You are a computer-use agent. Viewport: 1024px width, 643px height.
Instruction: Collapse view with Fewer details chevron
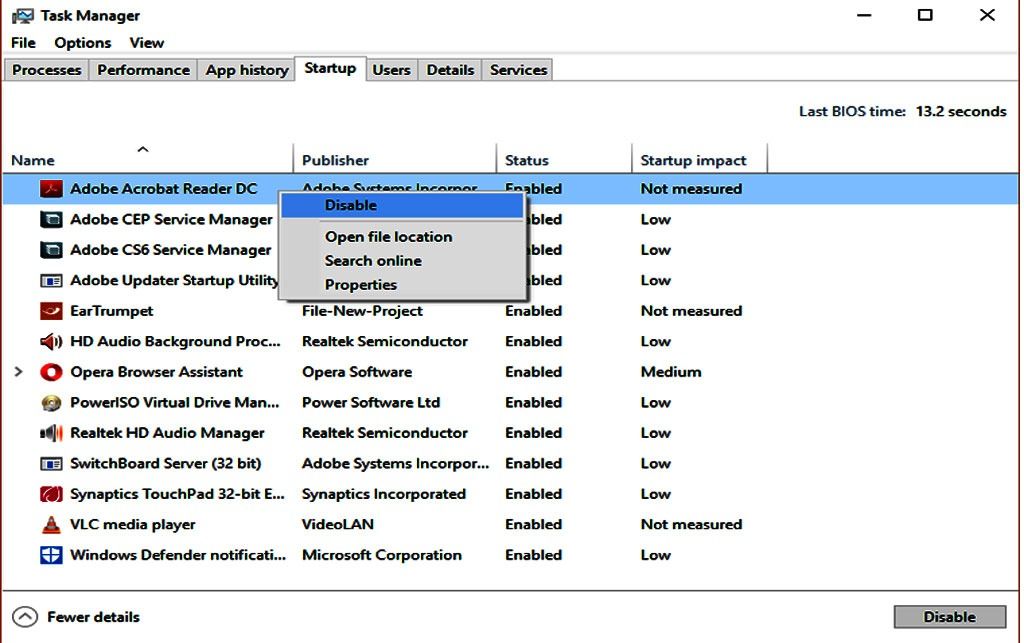(26, 617)
